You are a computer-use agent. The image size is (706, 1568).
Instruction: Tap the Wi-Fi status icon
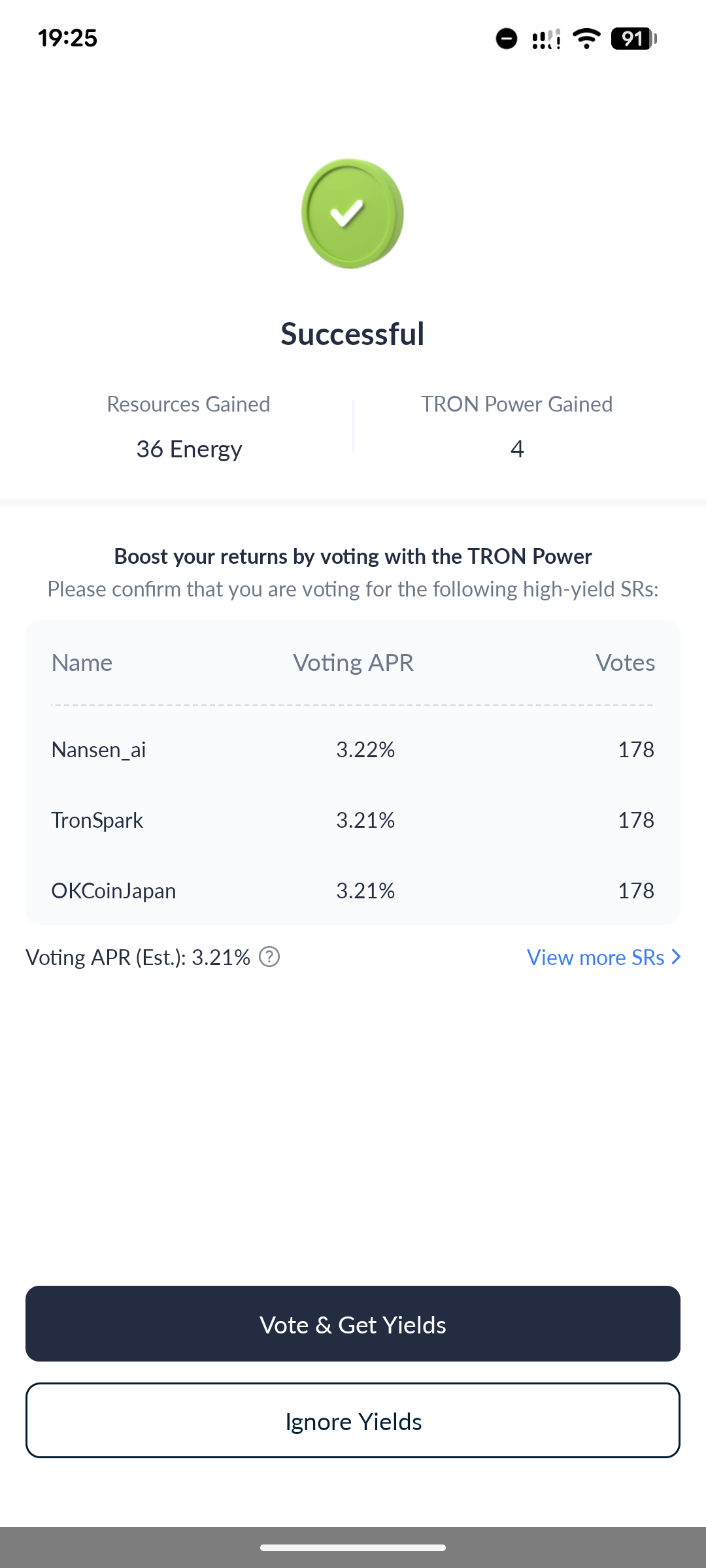[x=586, y=39]
